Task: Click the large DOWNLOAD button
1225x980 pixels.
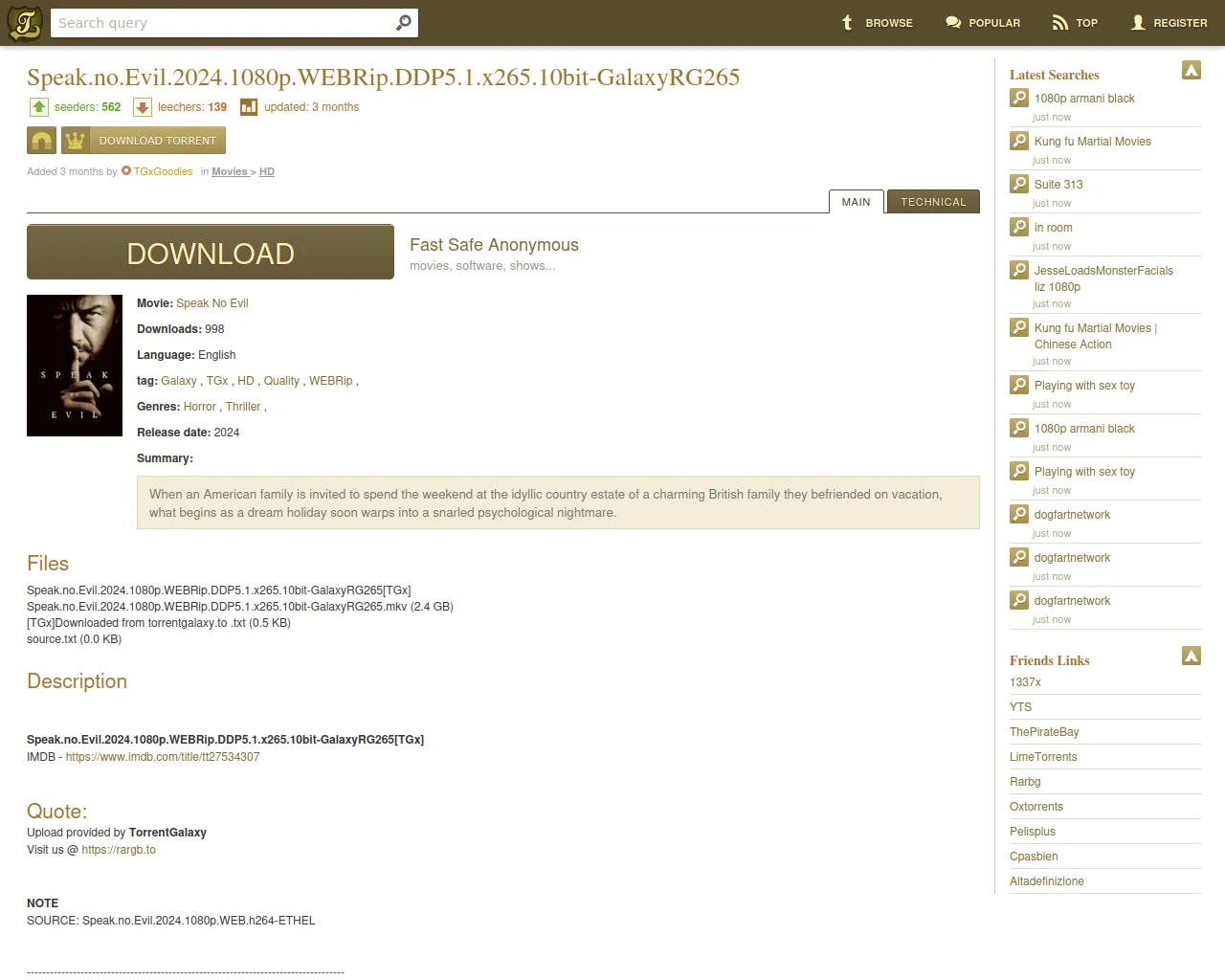Action: pyautogui.click(x=211, y=253)
